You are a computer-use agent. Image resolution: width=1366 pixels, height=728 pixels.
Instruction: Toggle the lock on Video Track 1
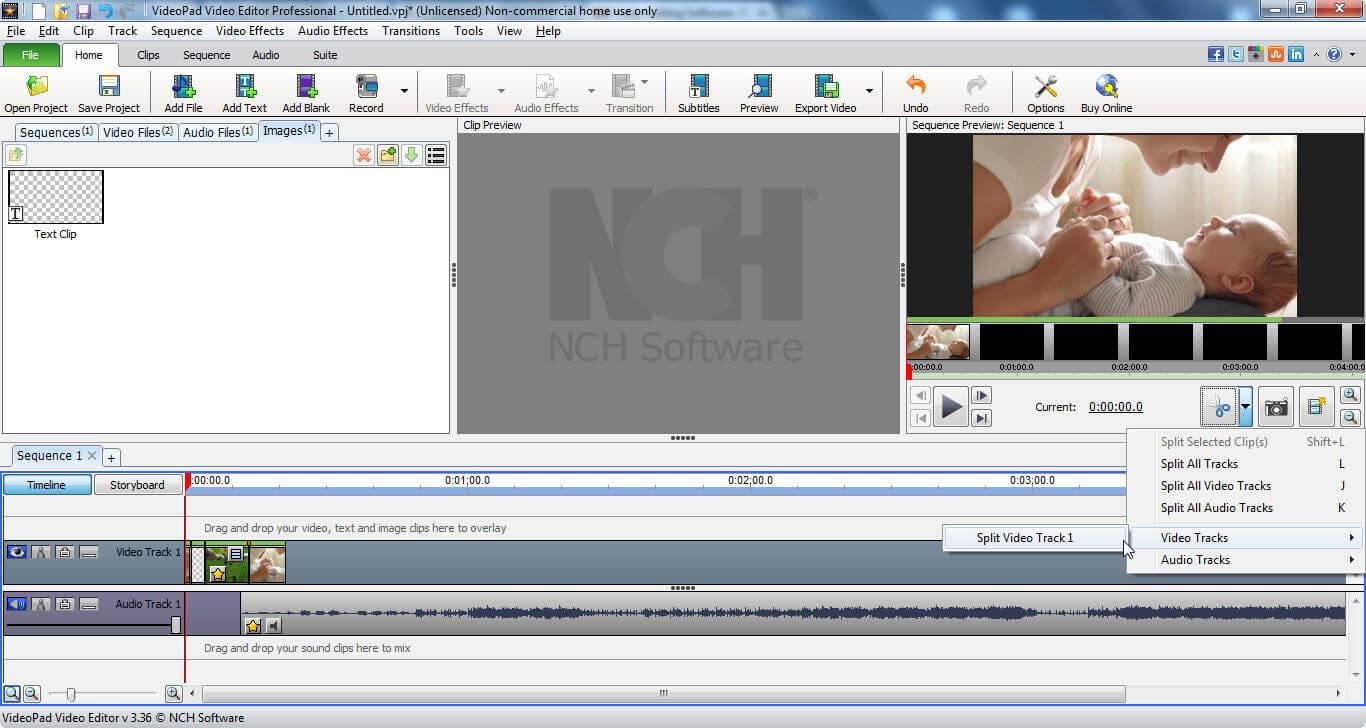[65, 552]
